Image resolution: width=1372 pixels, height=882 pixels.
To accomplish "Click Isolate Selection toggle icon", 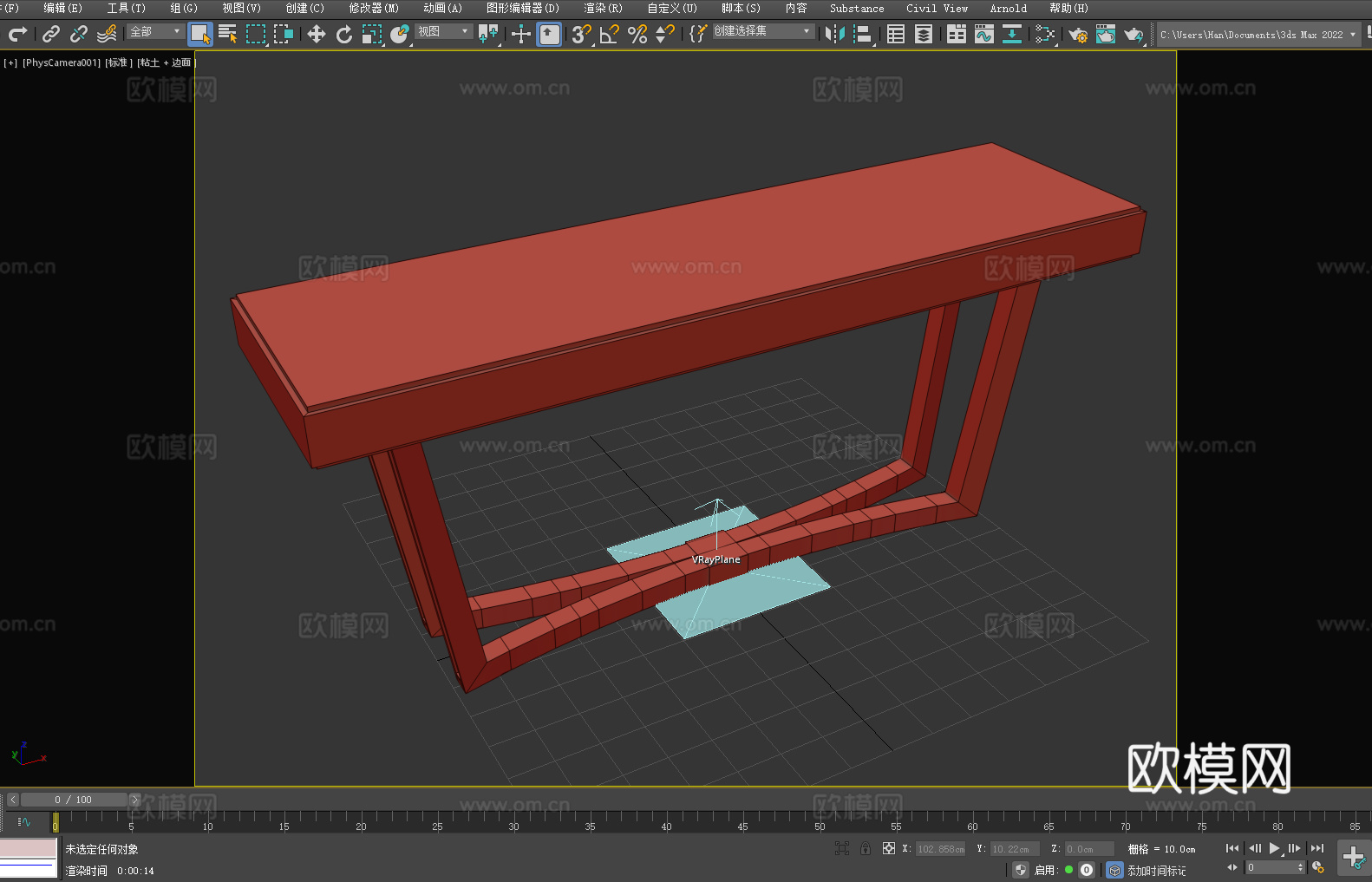I will point(842,848).
